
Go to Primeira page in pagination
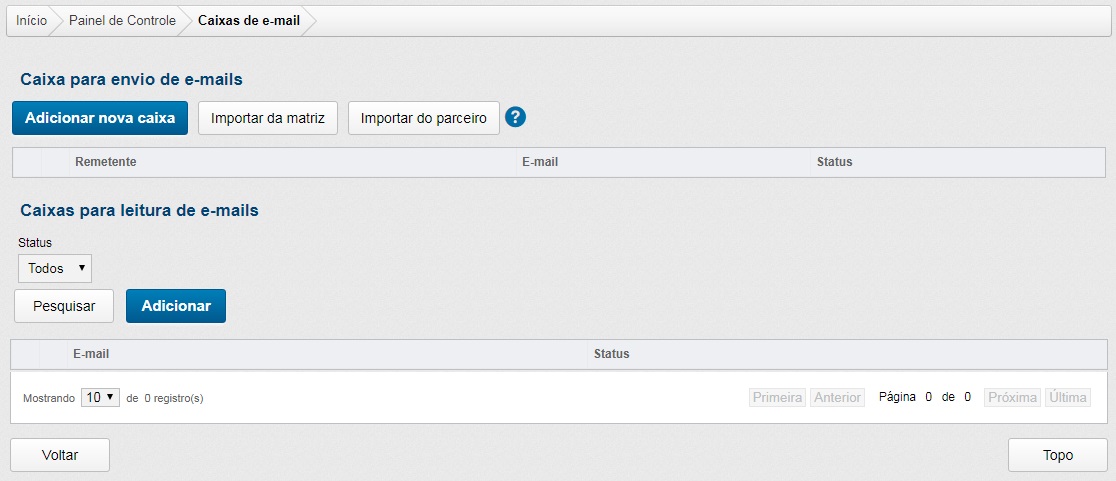coord(778,397)
